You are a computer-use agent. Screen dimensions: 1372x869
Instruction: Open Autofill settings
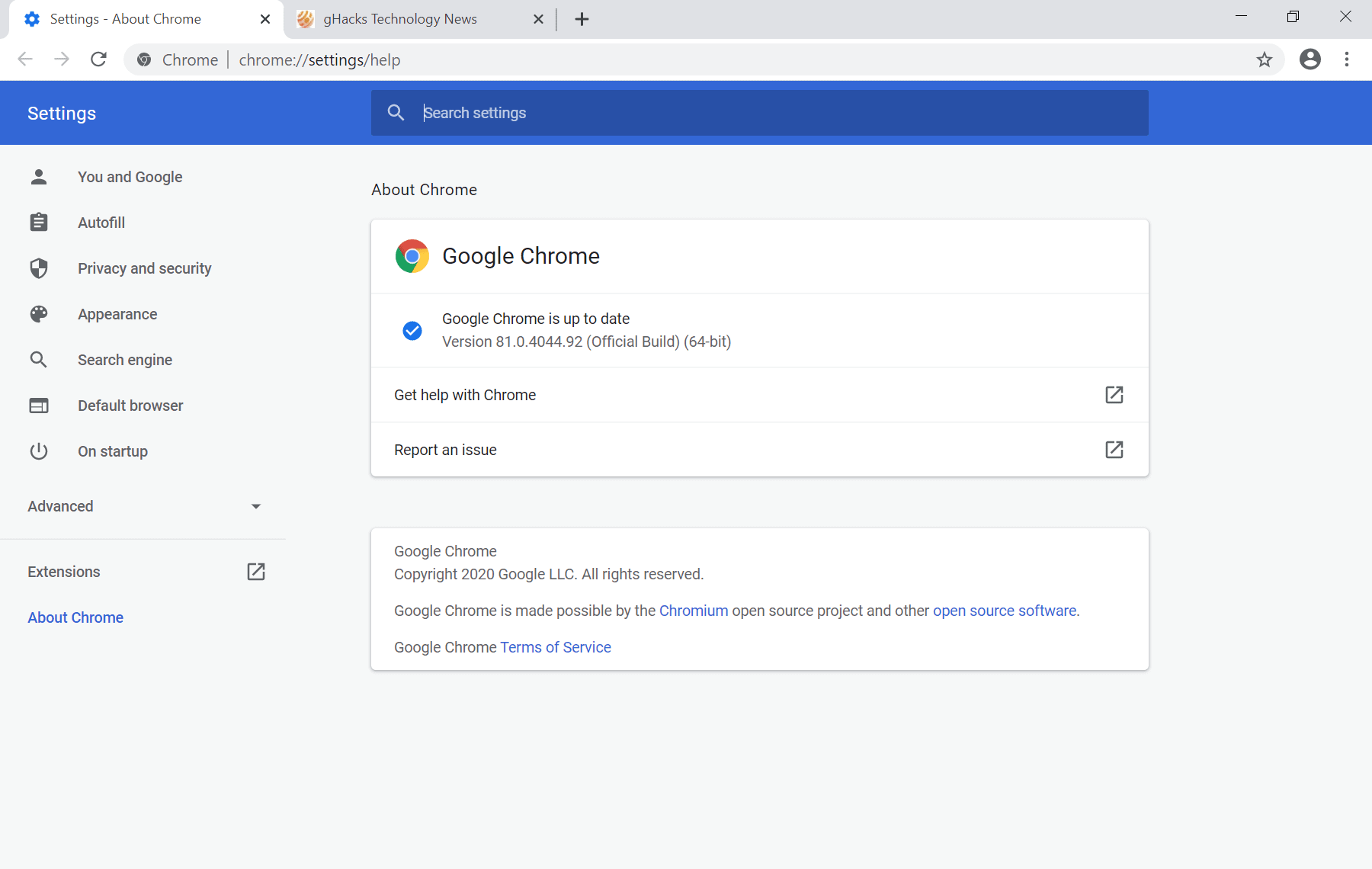(101, 223)
